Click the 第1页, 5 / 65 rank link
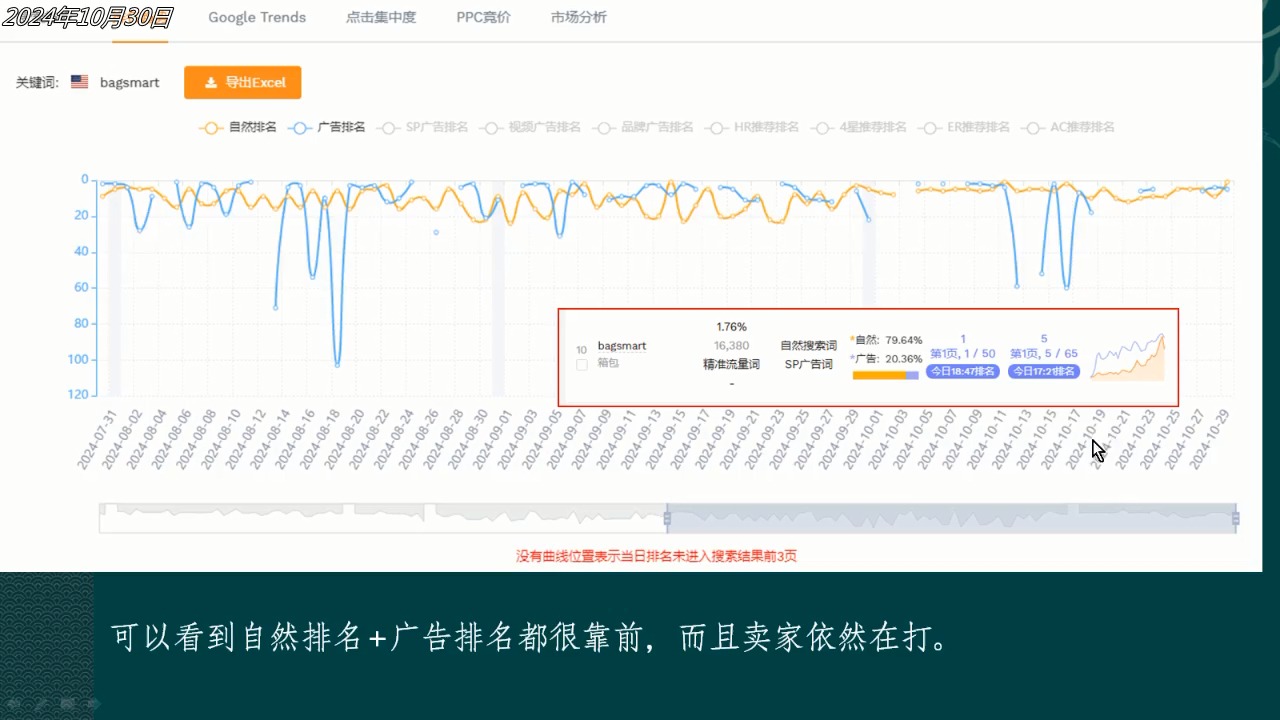This screenshot has height=720, width=1280. pyautogui.click(x=1044, y=353)
